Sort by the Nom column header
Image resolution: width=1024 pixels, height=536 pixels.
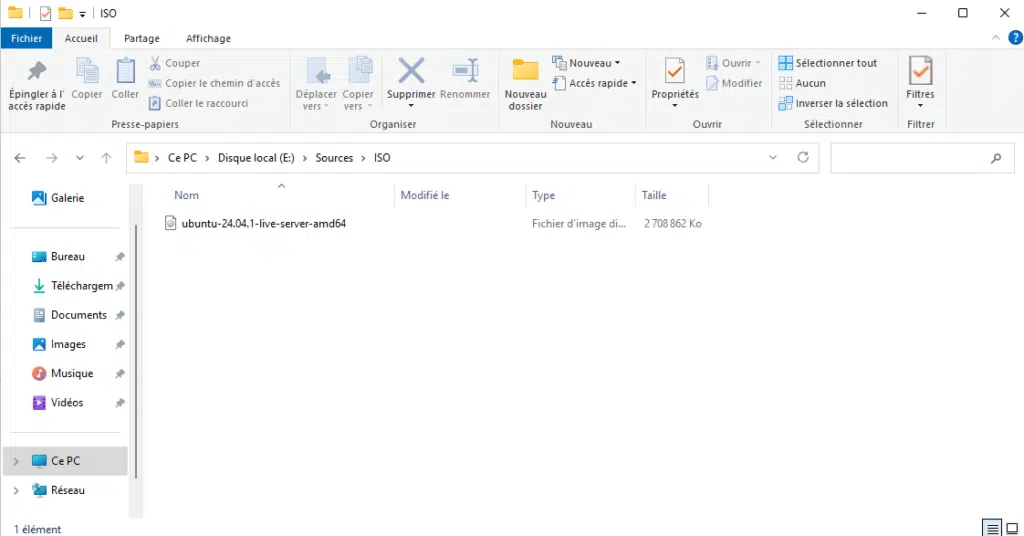click(x=186, y=195)
